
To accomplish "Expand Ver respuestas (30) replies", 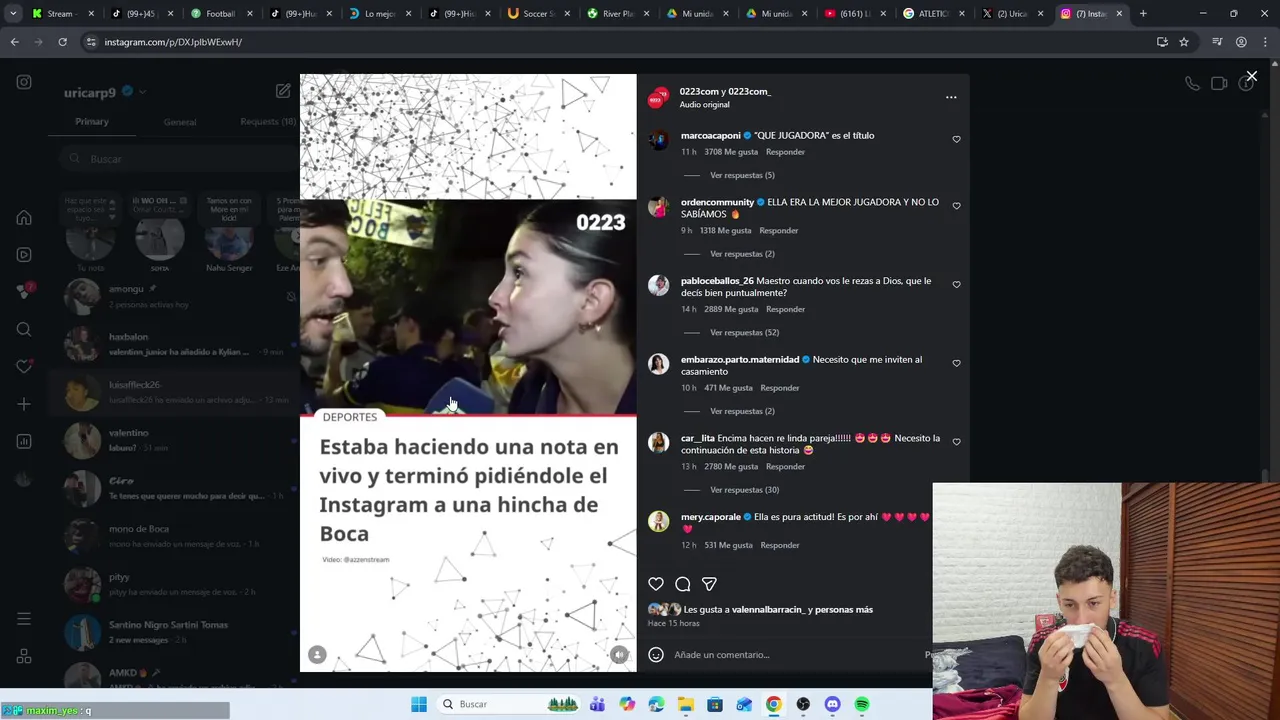I will coord(744,490).
